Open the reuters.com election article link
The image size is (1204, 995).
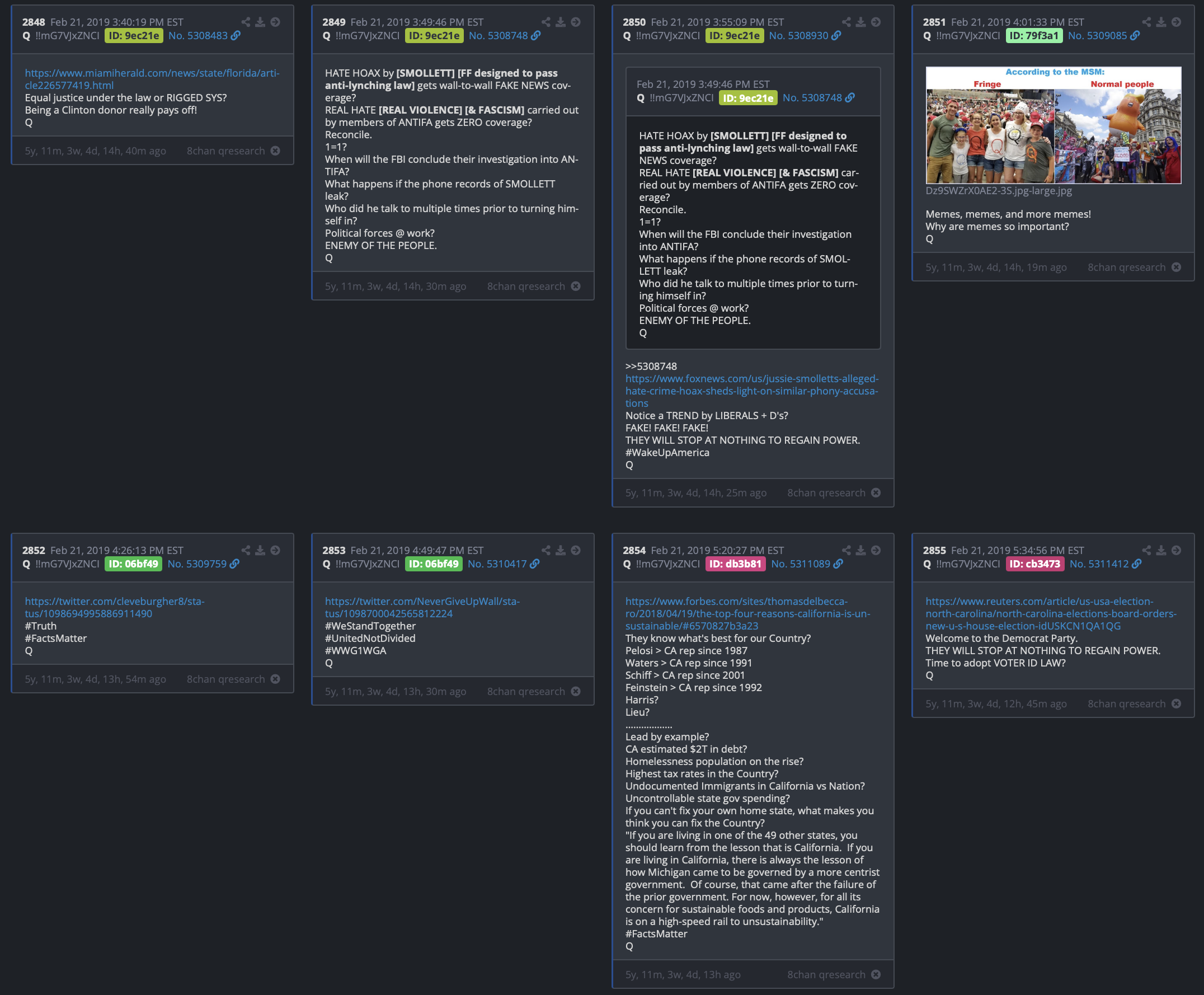[x=1051, y=614]
